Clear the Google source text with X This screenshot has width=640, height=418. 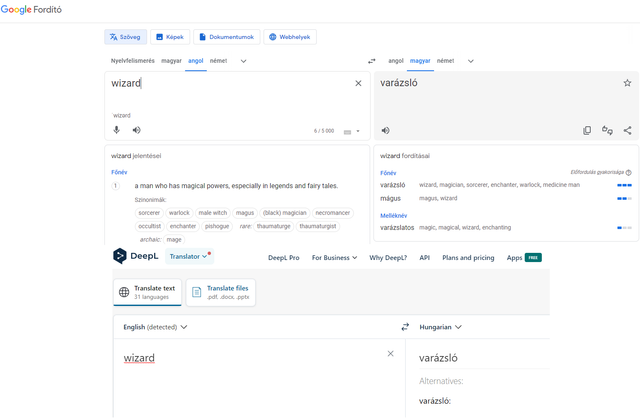358,83
